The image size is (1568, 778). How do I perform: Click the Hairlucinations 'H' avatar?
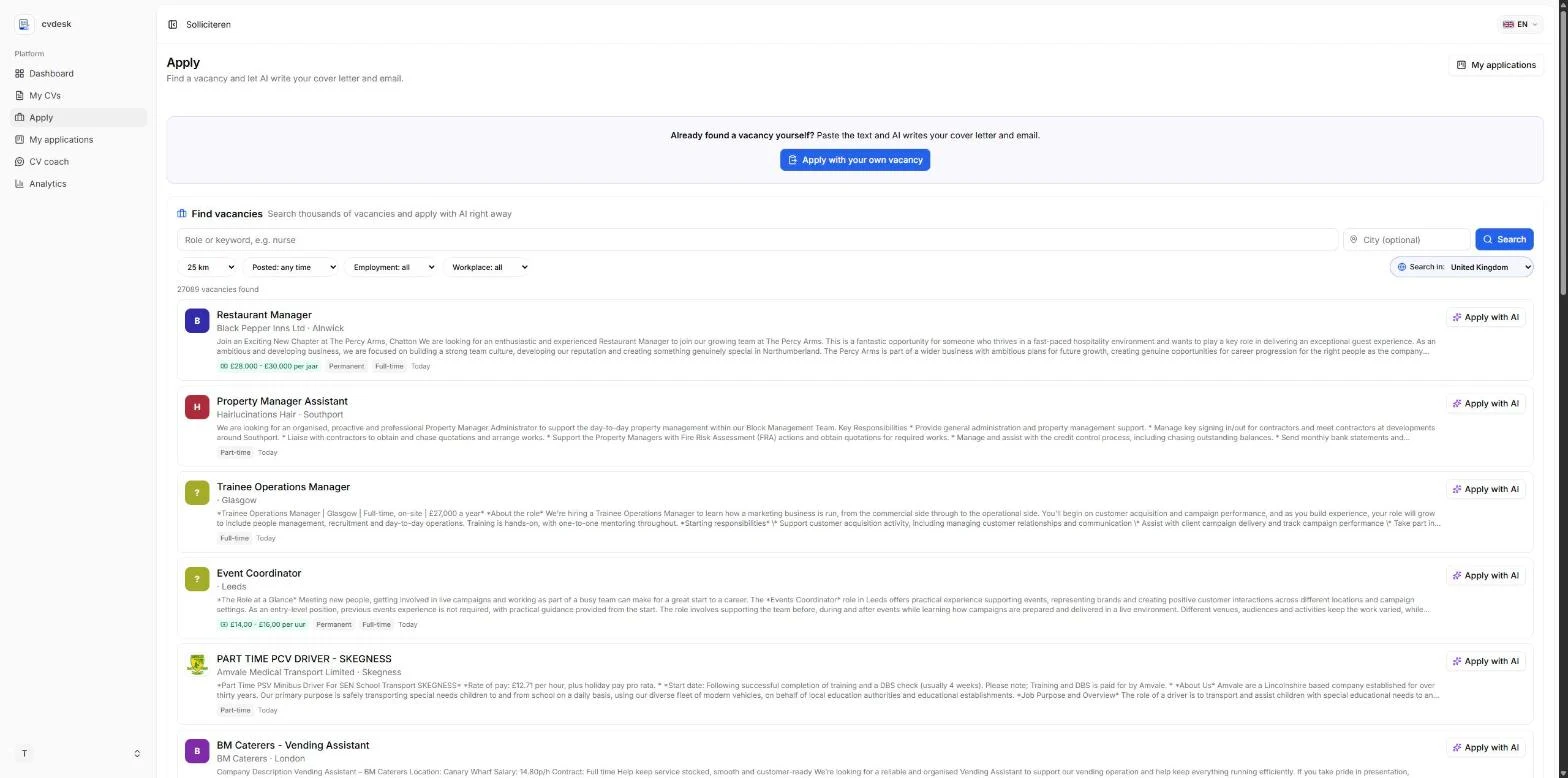pos(197,407)
